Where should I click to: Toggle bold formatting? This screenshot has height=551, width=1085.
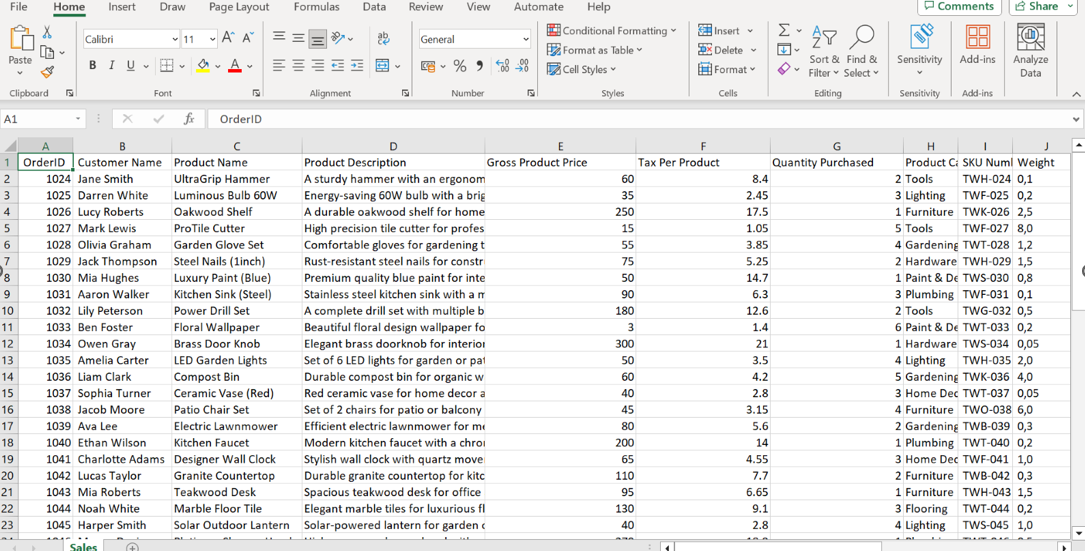92,66
